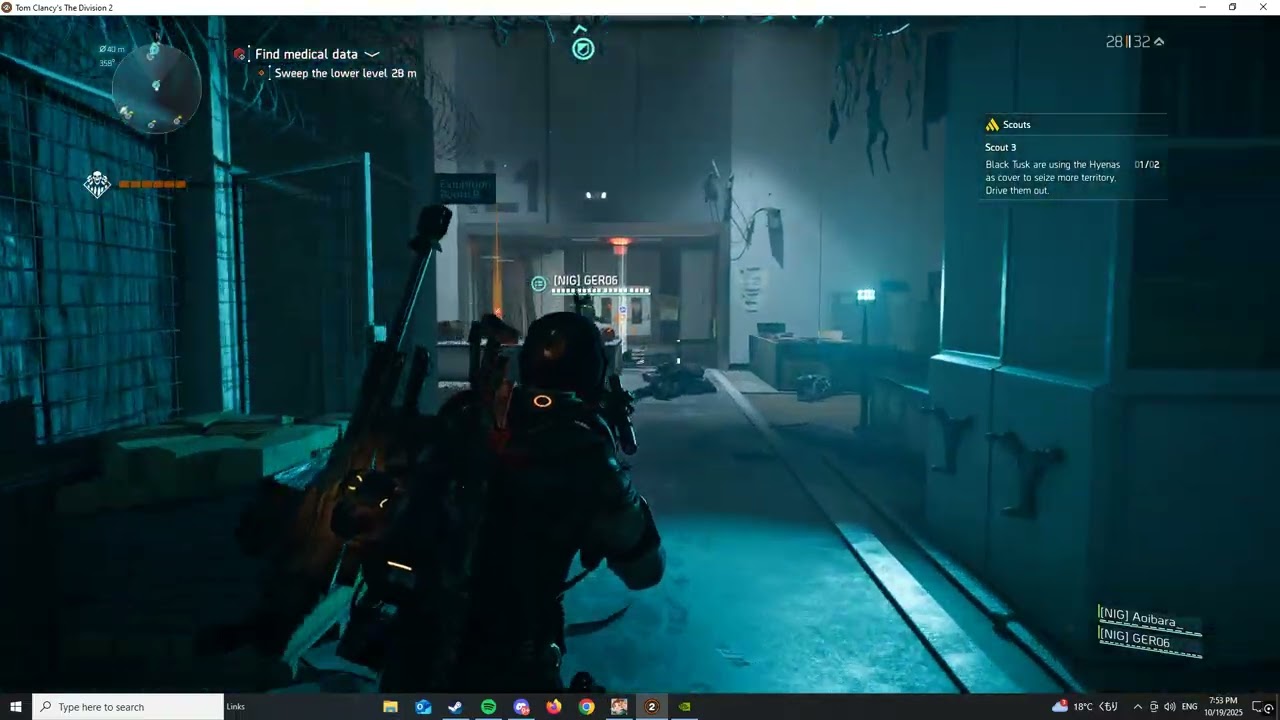The image size is (1280, 720).
Task: Open Outlook from the taskbar
Action: tap(423, 707)
